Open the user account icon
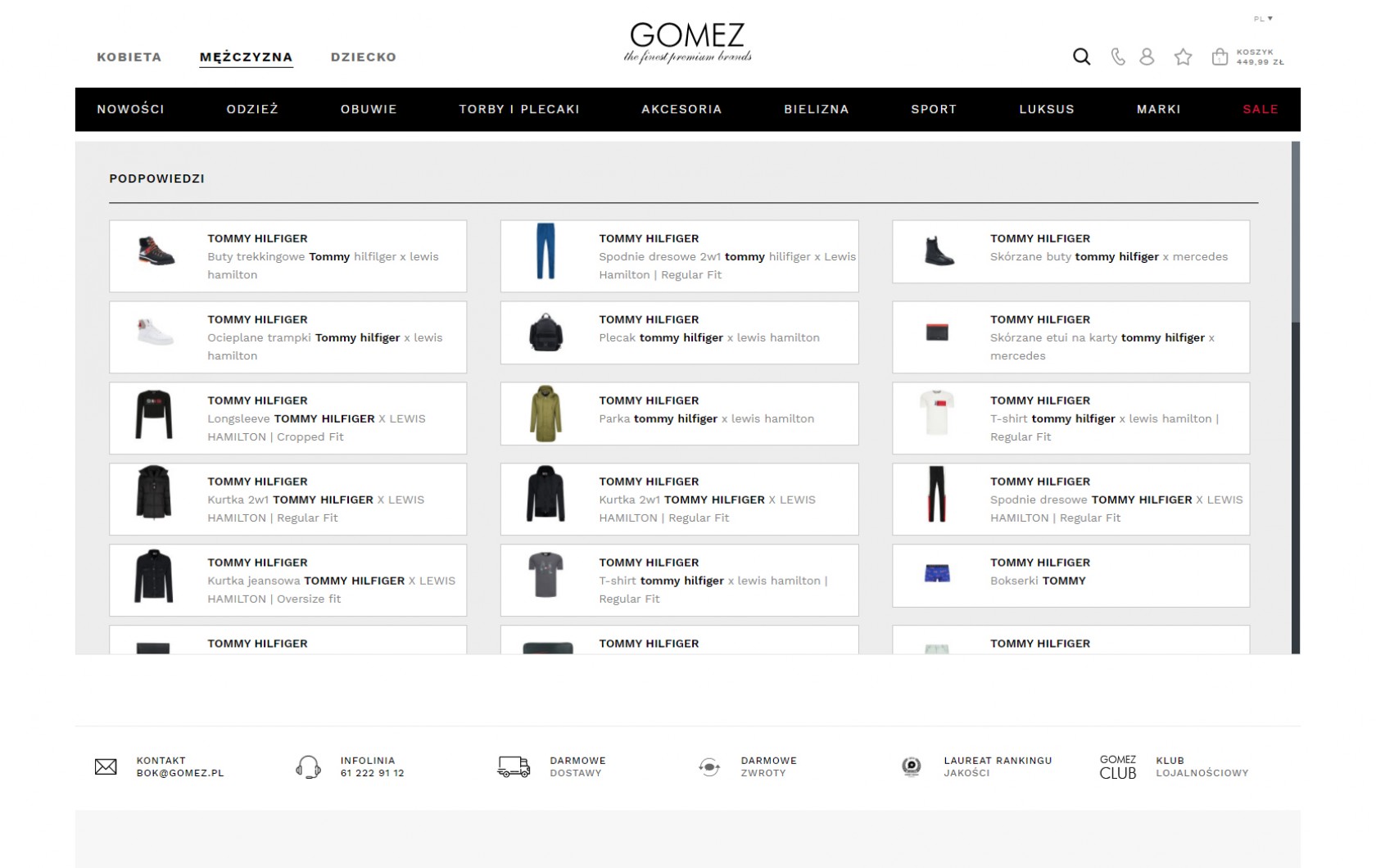Viewport: 1376px width, 868px height. pos(1147,57)
